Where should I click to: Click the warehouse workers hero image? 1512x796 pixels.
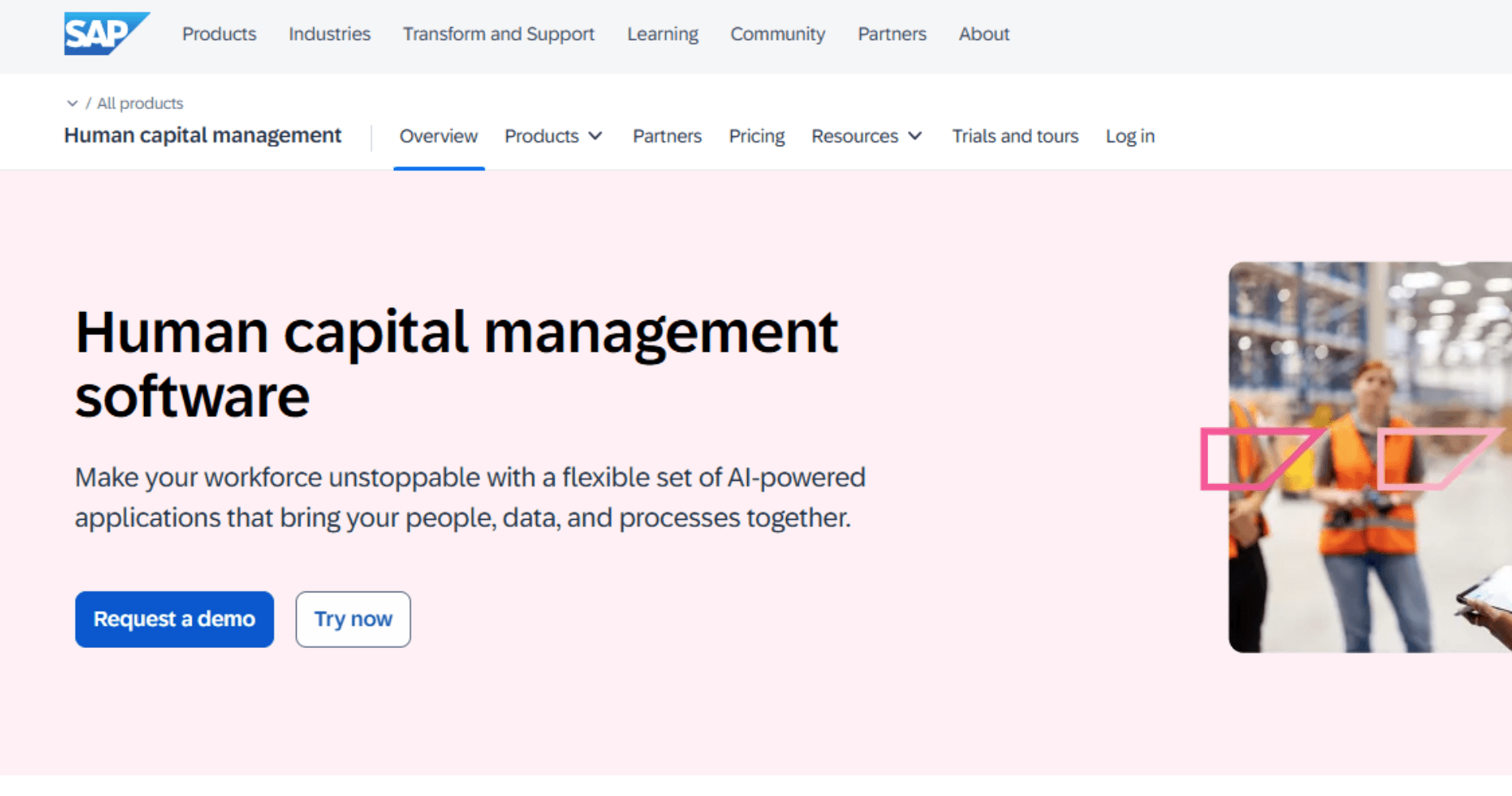[1370, 457]
